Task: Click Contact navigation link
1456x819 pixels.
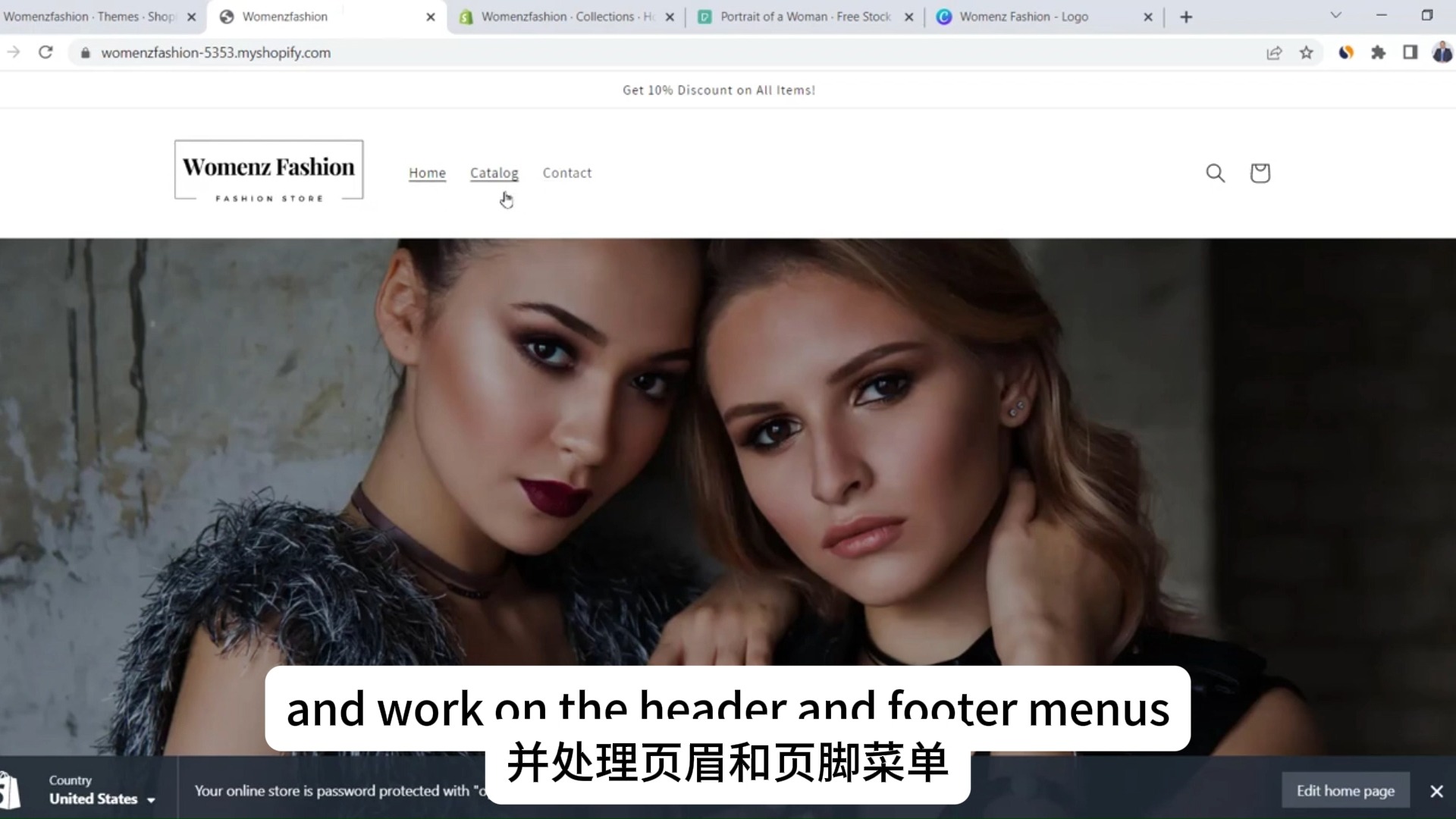Action: click(567, 172)
